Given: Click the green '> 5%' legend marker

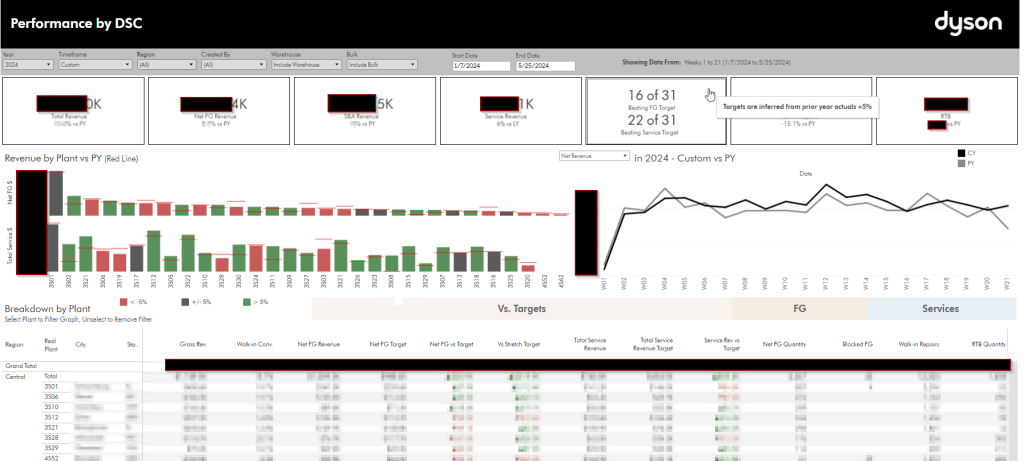Looking at the screenshot, I should [x=248, y=301].
